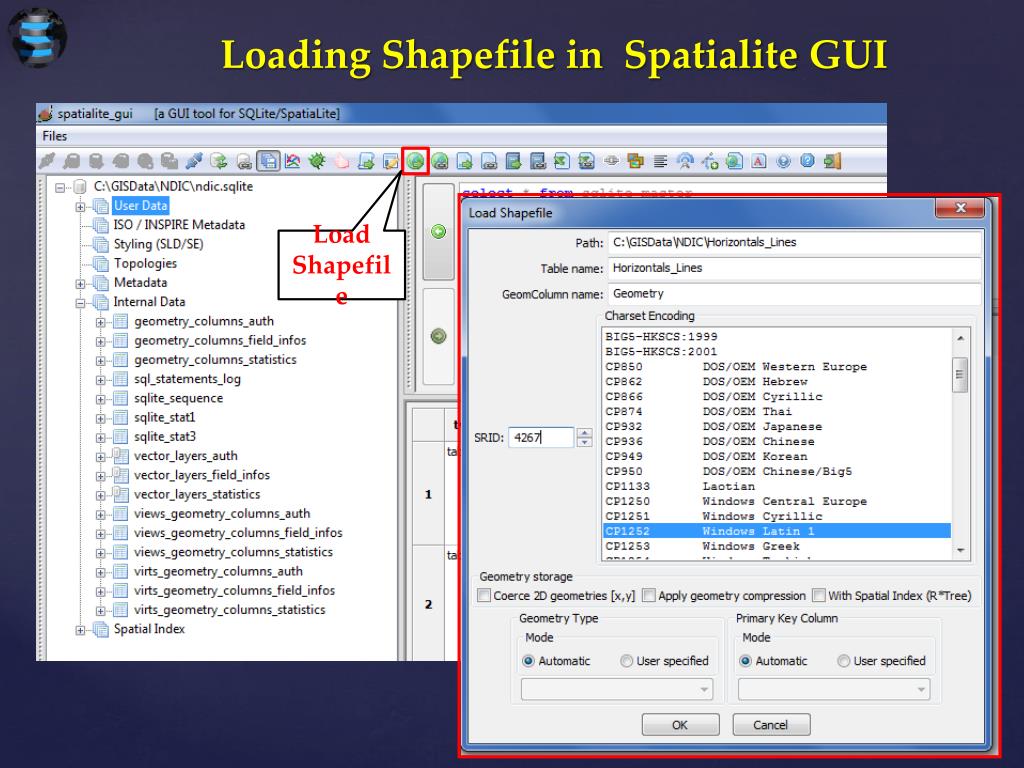
Task: Click charset list scroll down arrow
Action: [960, 551]
